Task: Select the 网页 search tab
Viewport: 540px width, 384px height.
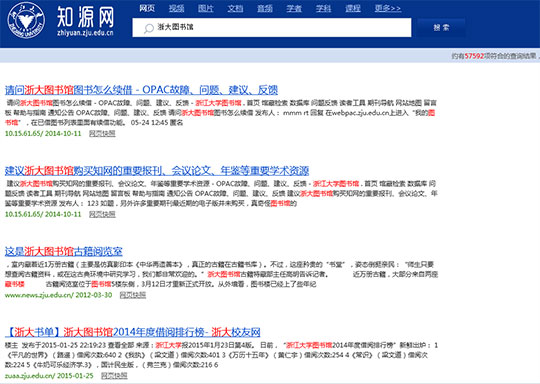Action: (x=147, y=8)
